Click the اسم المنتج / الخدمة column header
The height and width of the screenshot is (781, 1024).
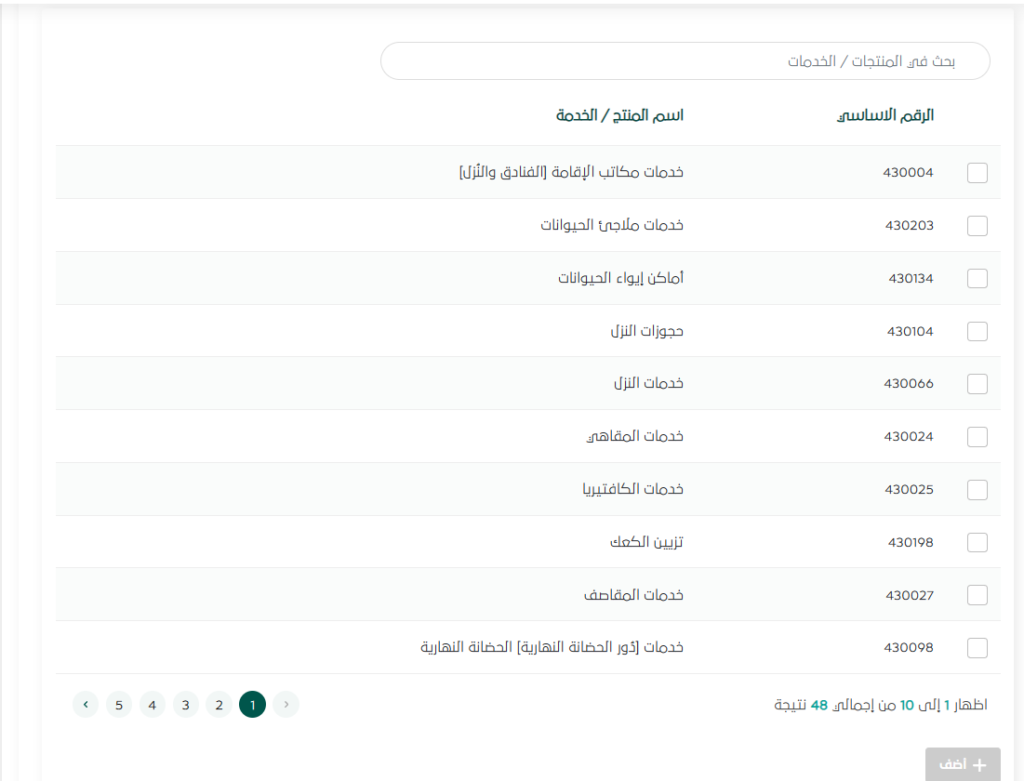620,115
